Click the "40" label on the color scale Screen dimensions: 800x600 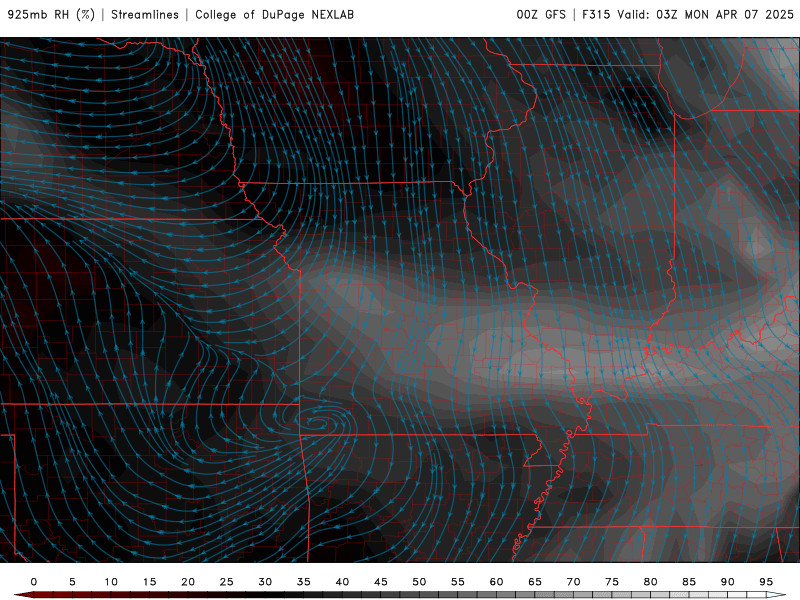(342, 582)
